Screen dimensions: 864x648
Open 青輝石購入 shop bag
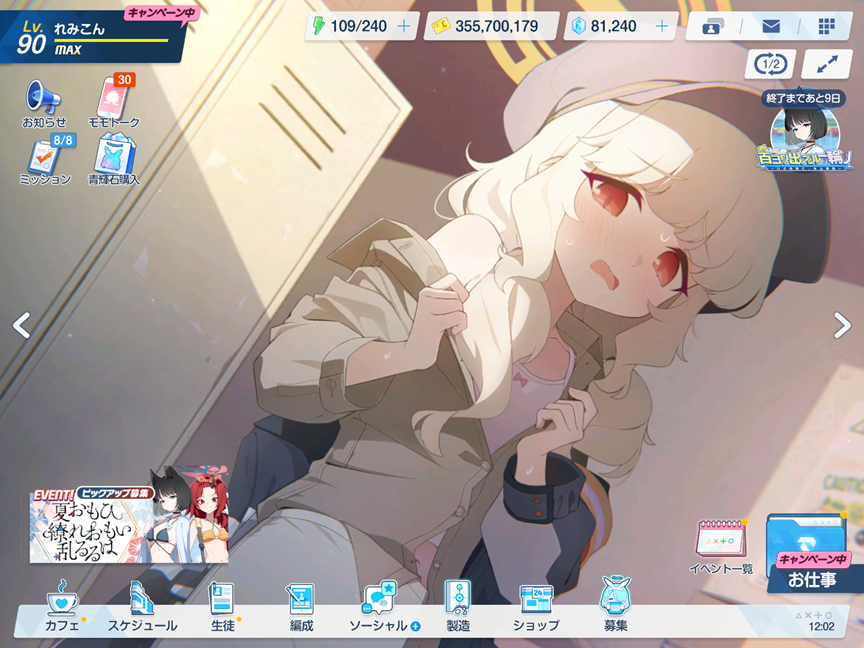pos(114,160)
